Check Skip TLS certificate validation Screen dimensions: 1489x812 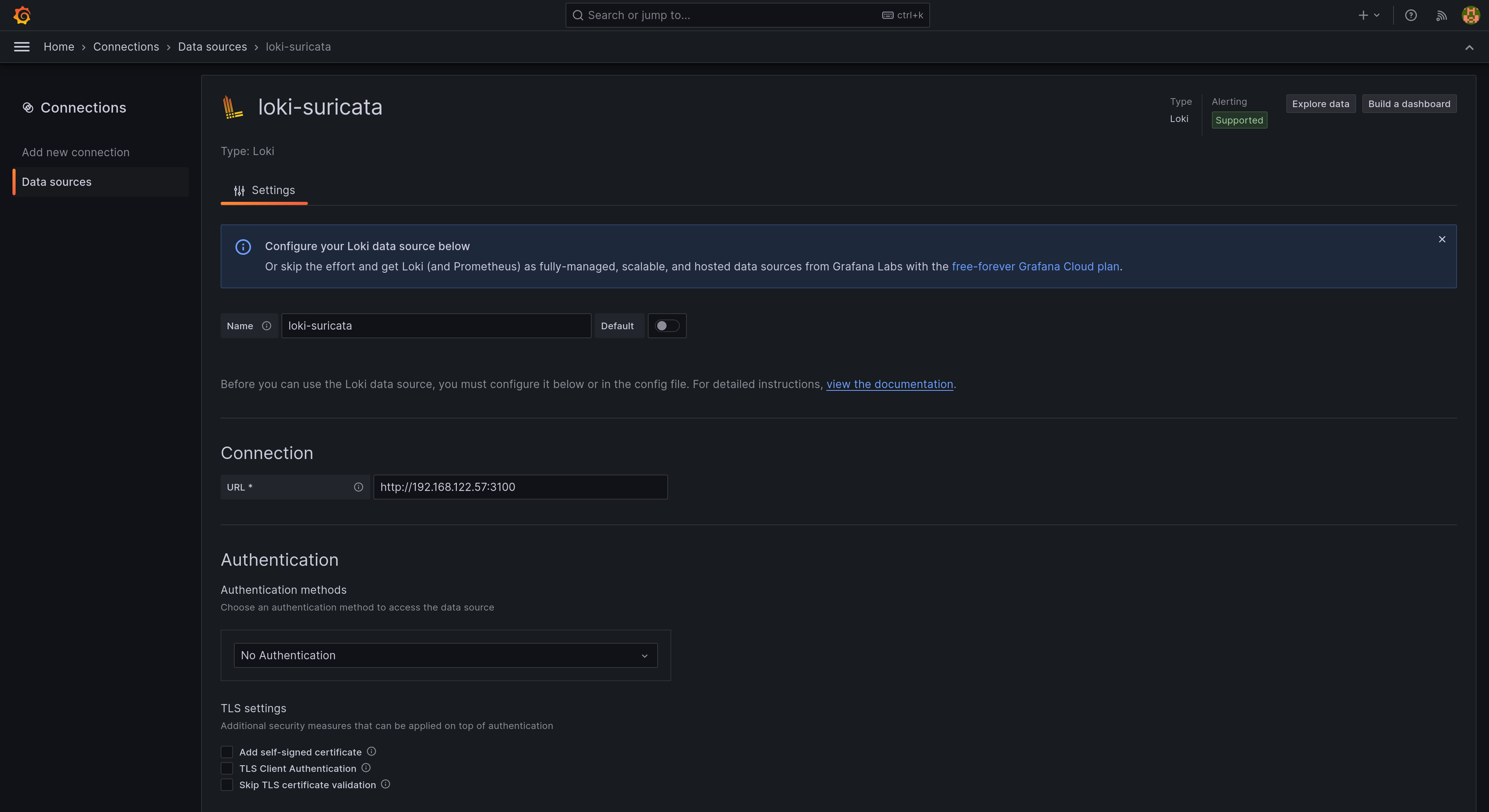226,785
